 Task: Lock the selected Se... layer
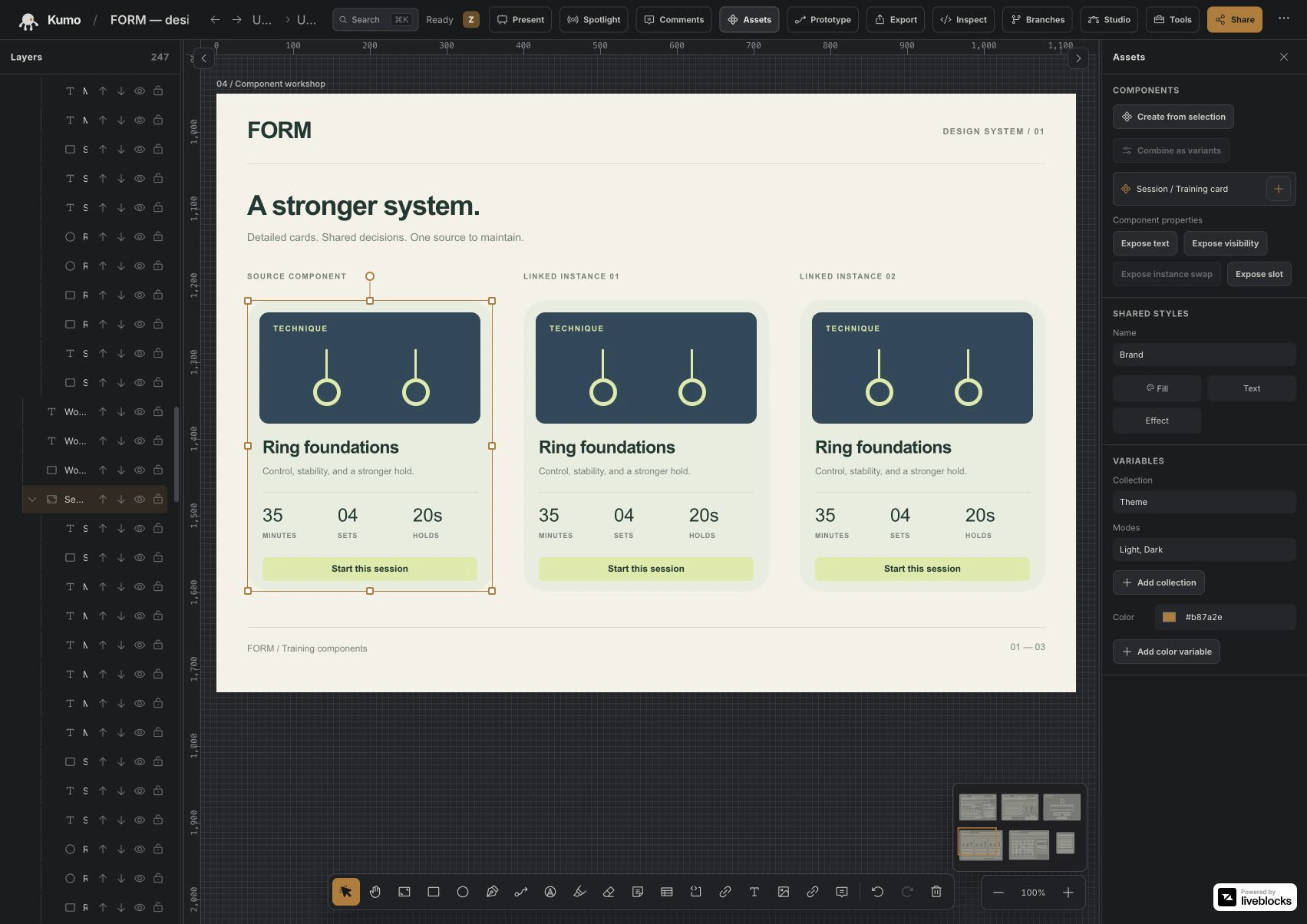pyautogui.click(x=157, y=500)
